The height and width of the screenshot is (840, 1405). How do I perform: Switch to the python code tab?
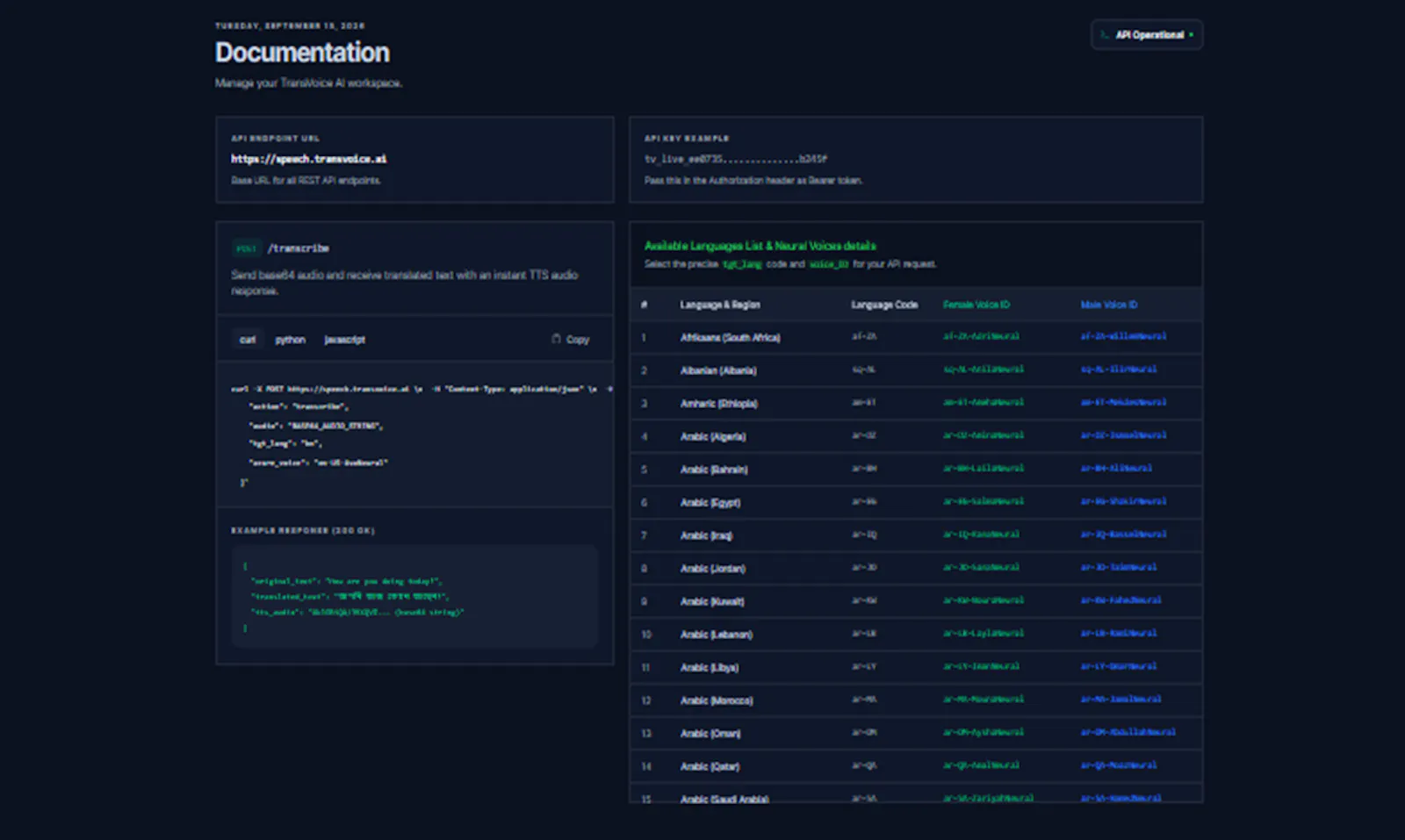tap(290, 340)
